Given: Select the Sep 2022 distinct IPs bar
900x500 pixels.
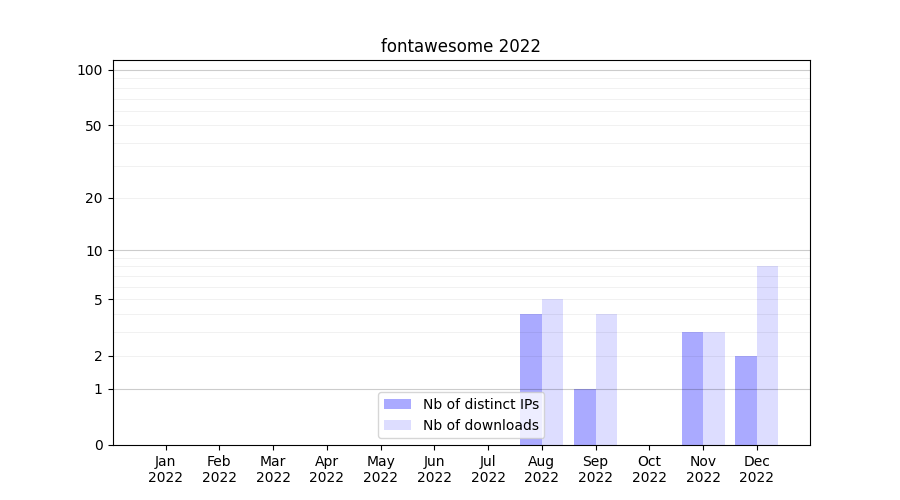Looking at the screenshot, I should [x=584, y=417].
